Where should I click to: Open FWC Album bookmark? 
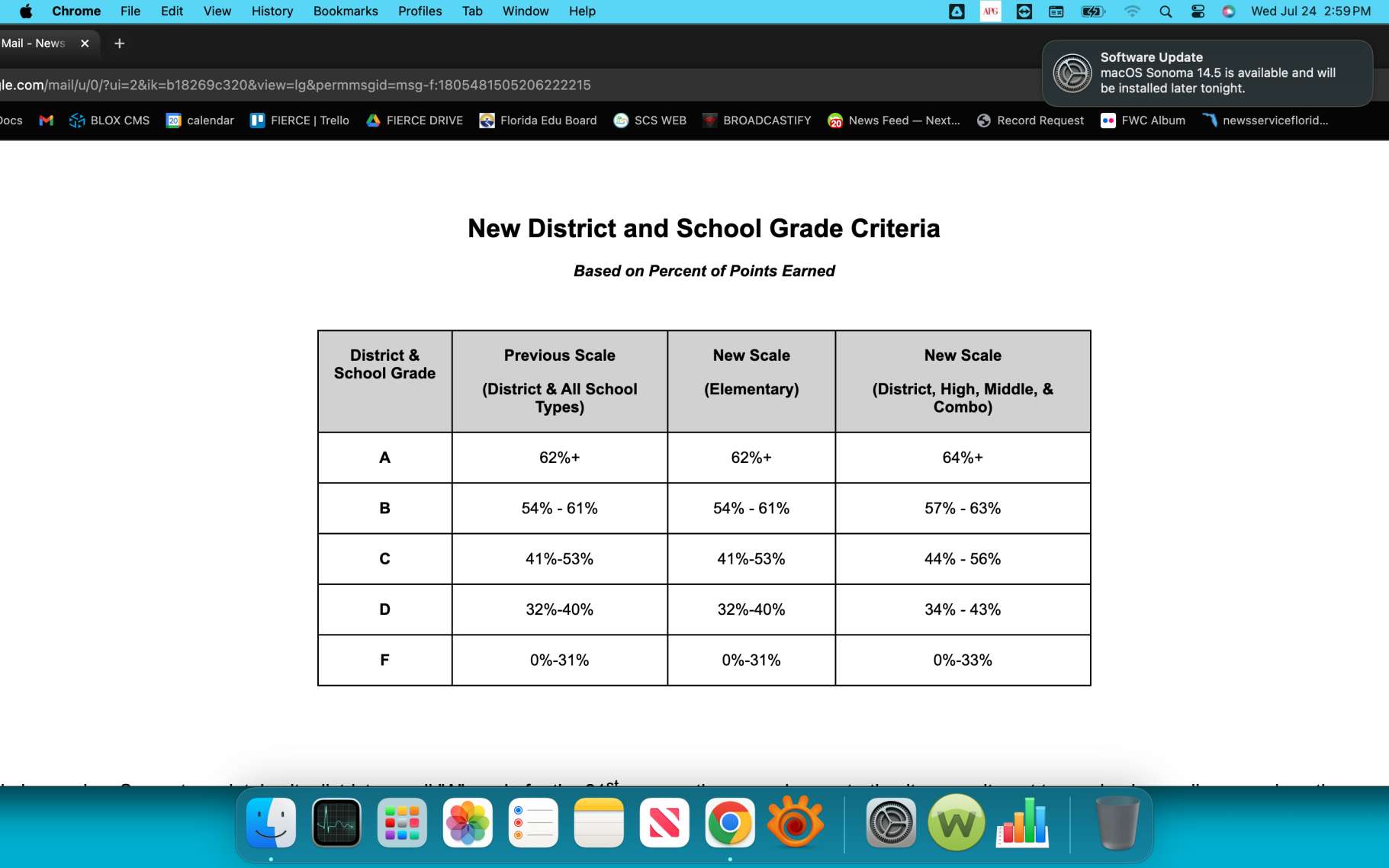[1143, 121]
